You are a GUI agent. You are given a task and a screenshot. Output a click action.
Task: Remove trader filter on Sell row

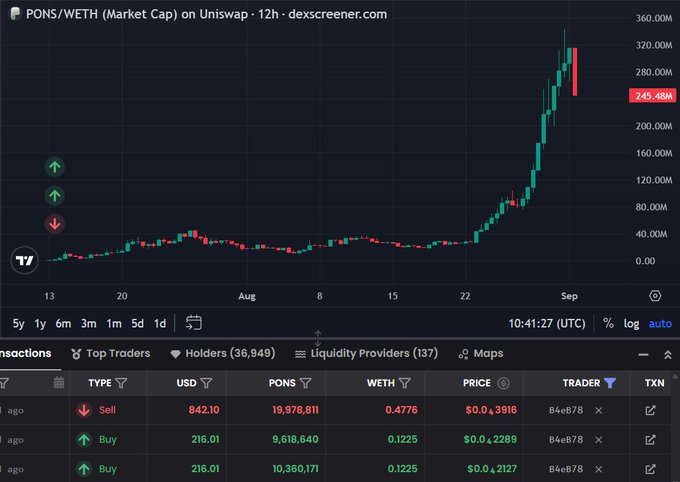[x=598, y=410]
